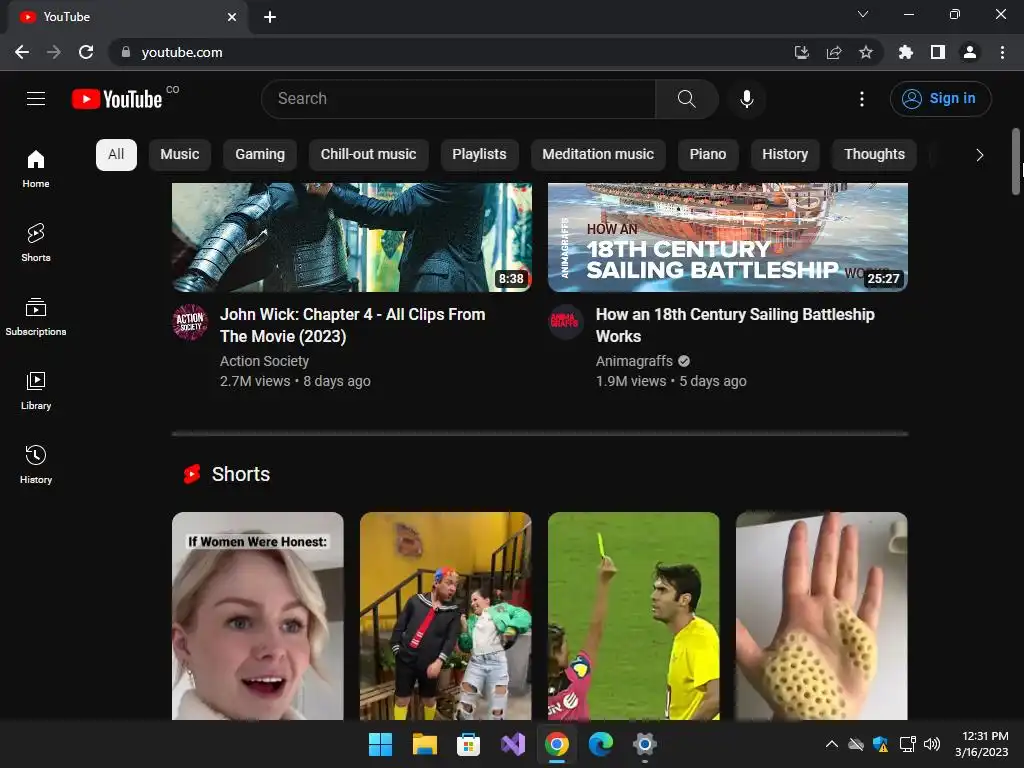Image resolution: width=1024 pixels, height=768 pixels.
Task: Open File Explorer from taskbar
Action: (424, 744)
